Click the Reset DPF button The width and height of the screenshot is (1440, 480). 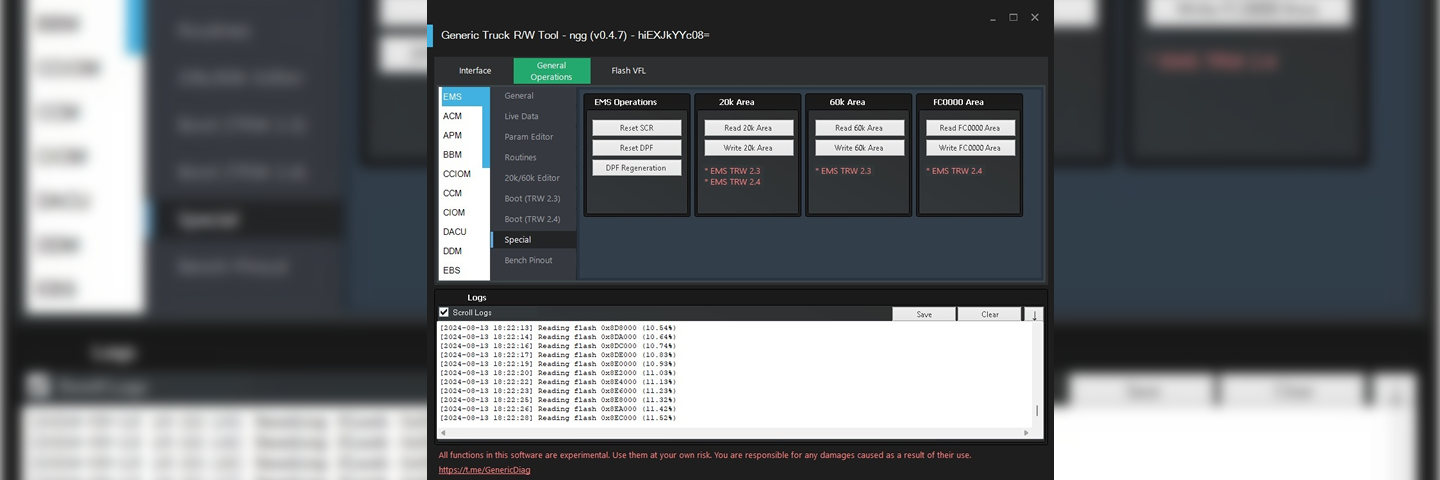[636, 148]
